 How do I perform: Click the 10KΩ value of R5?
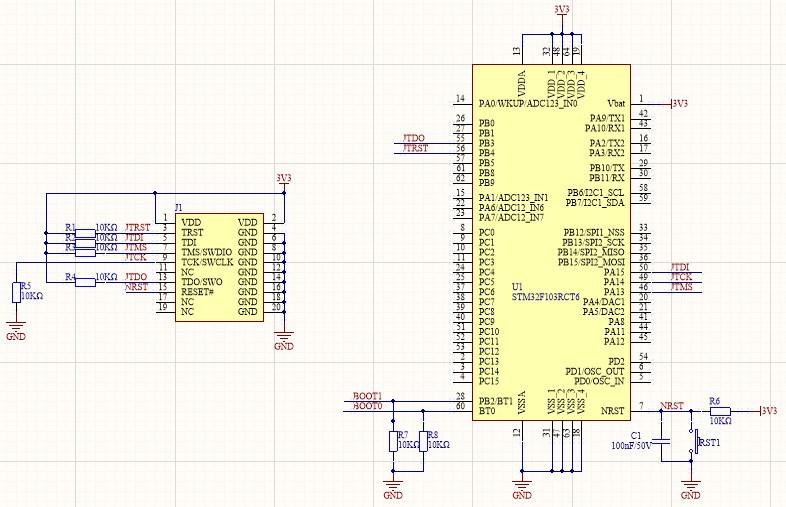tap(32, 296)
